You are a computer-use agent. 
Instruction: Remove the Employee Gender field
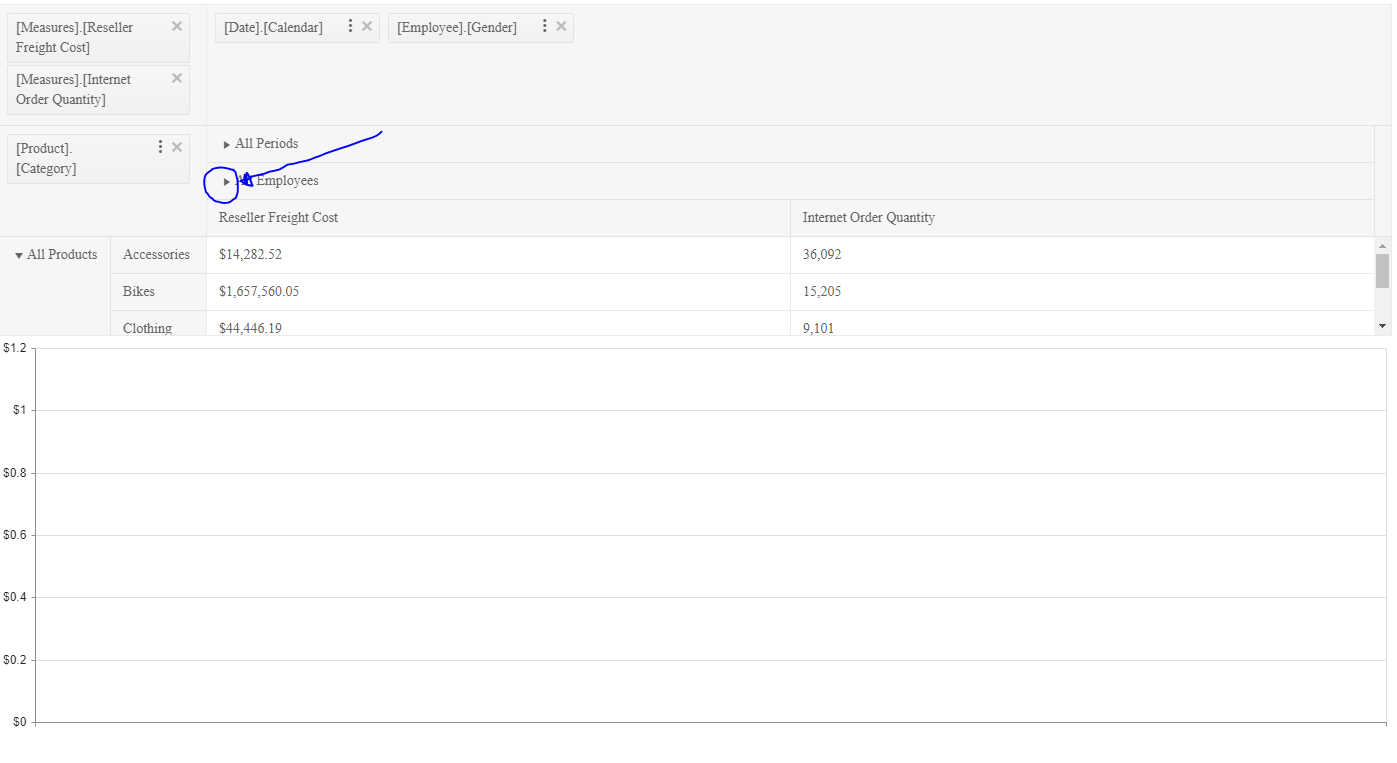(x=561, y=27)
